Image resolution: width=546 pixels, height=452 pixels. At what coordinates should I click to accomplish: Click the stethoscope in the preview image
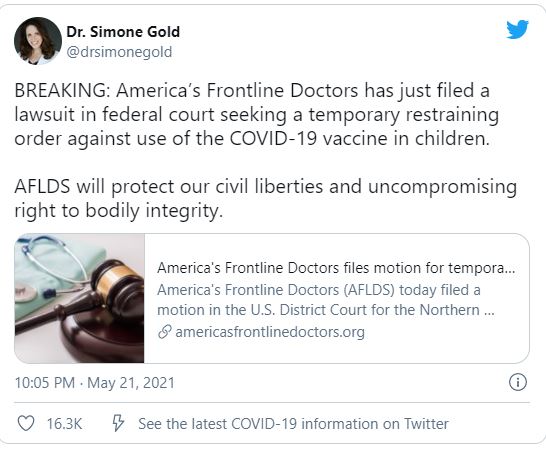[x=52, y=268]
